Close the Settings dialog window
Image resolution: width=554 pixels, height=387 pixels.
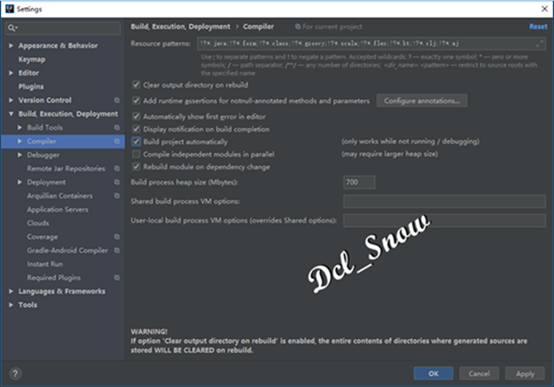[x=544, y=9]
